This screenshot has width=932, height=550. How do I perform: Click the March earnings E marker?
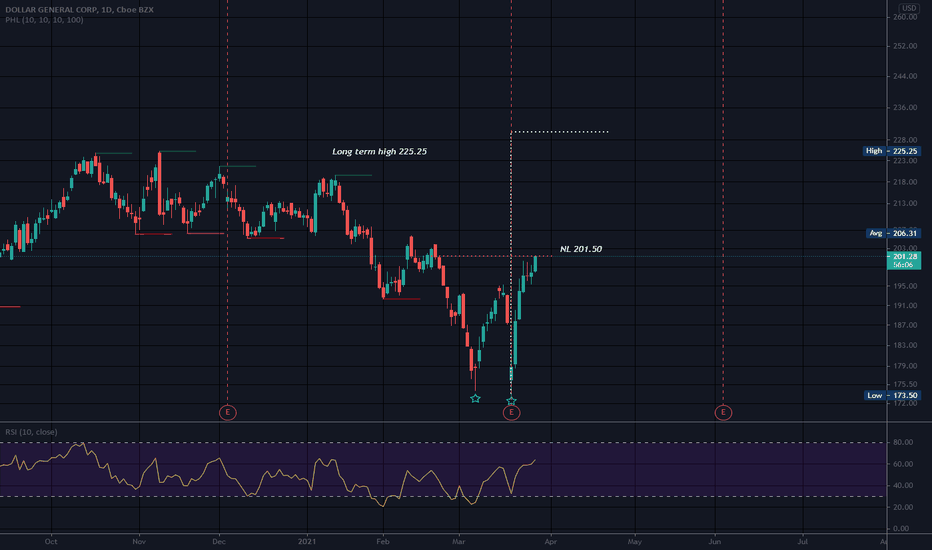point(511,412)
